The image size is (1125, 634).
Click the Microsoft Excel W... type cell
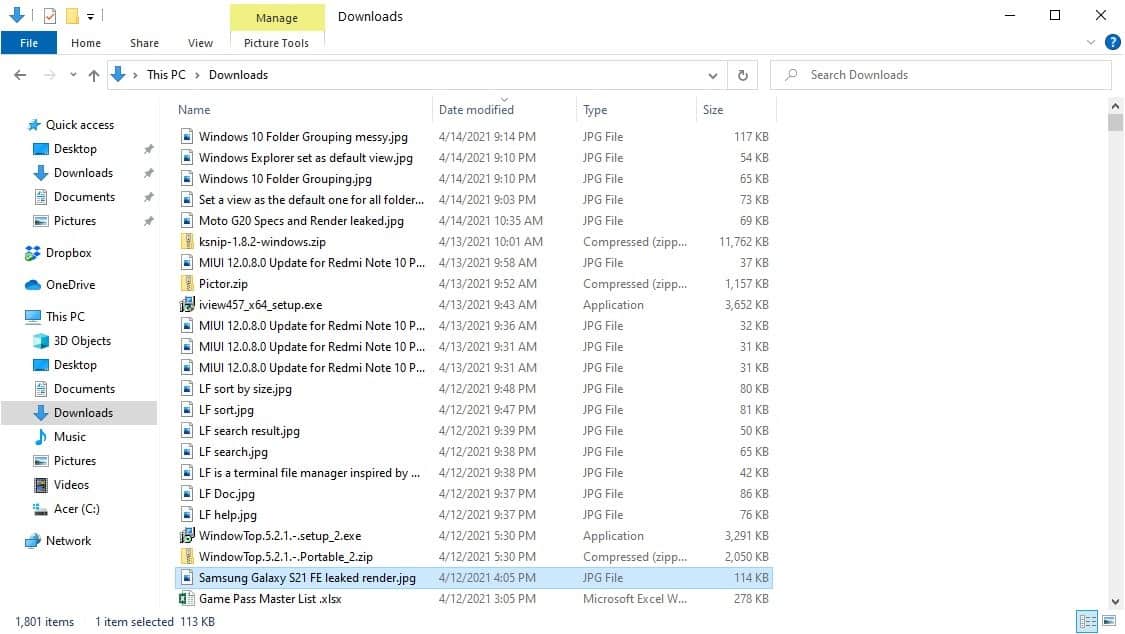634,599
